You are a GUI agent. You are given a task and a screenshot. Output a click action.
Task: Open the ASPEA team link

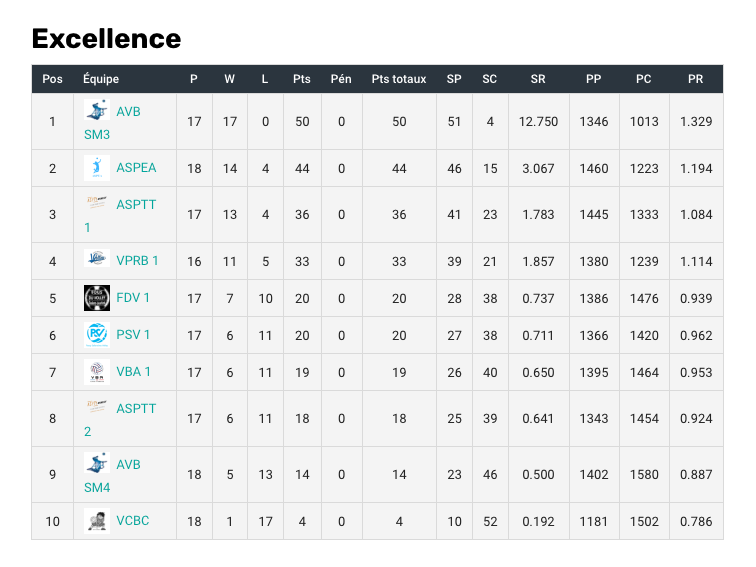tap(136, 168)
